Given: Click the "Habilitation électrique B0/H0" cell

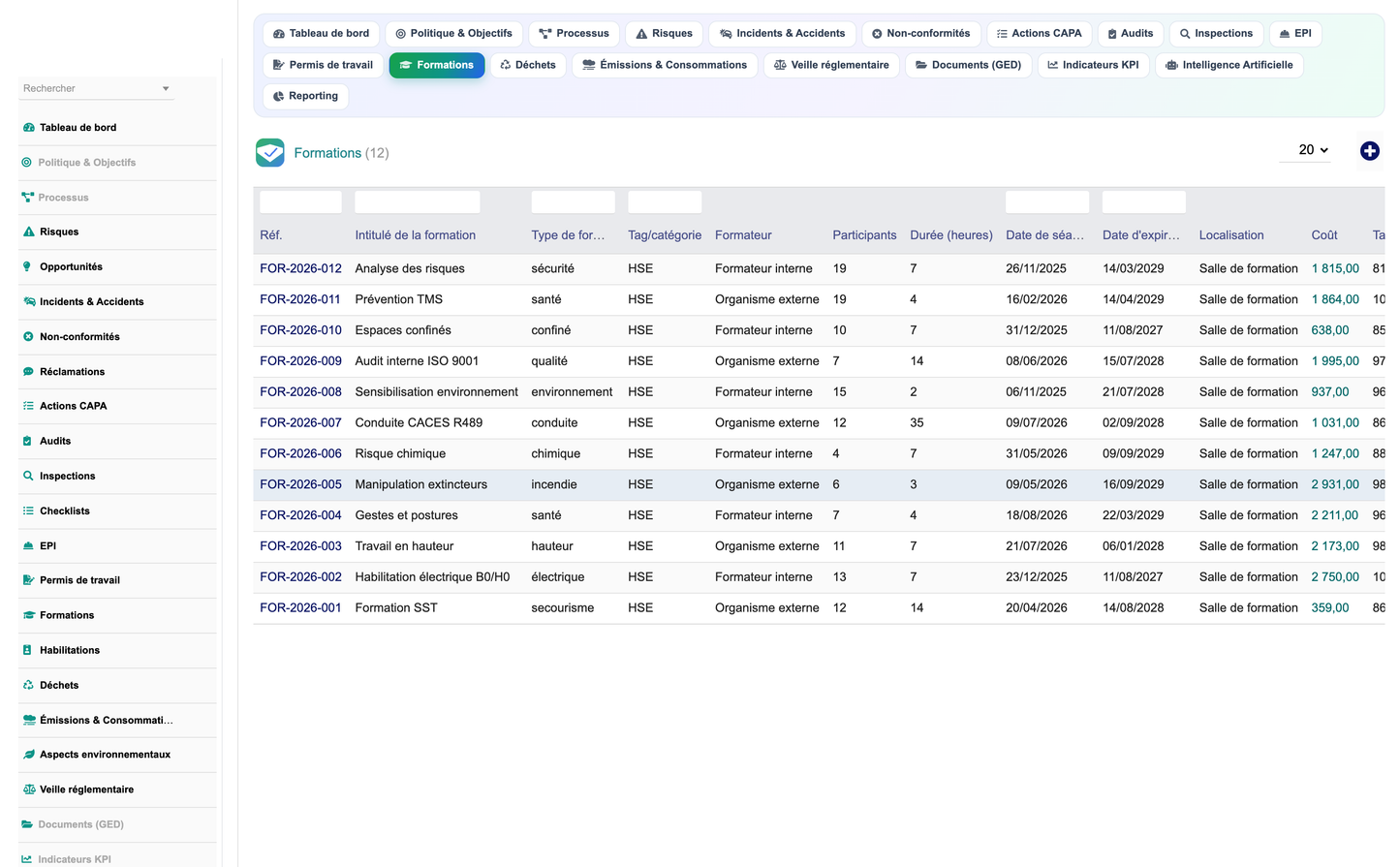Looking at the screenshot, I should [432, 577].
